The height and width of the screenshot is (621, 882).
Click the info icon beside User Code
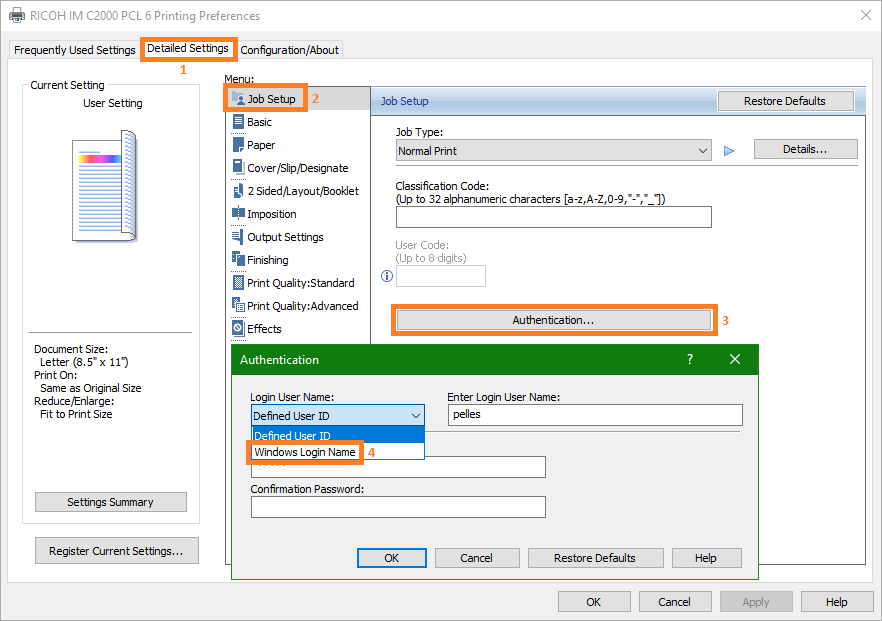click(x=387, y=276)
